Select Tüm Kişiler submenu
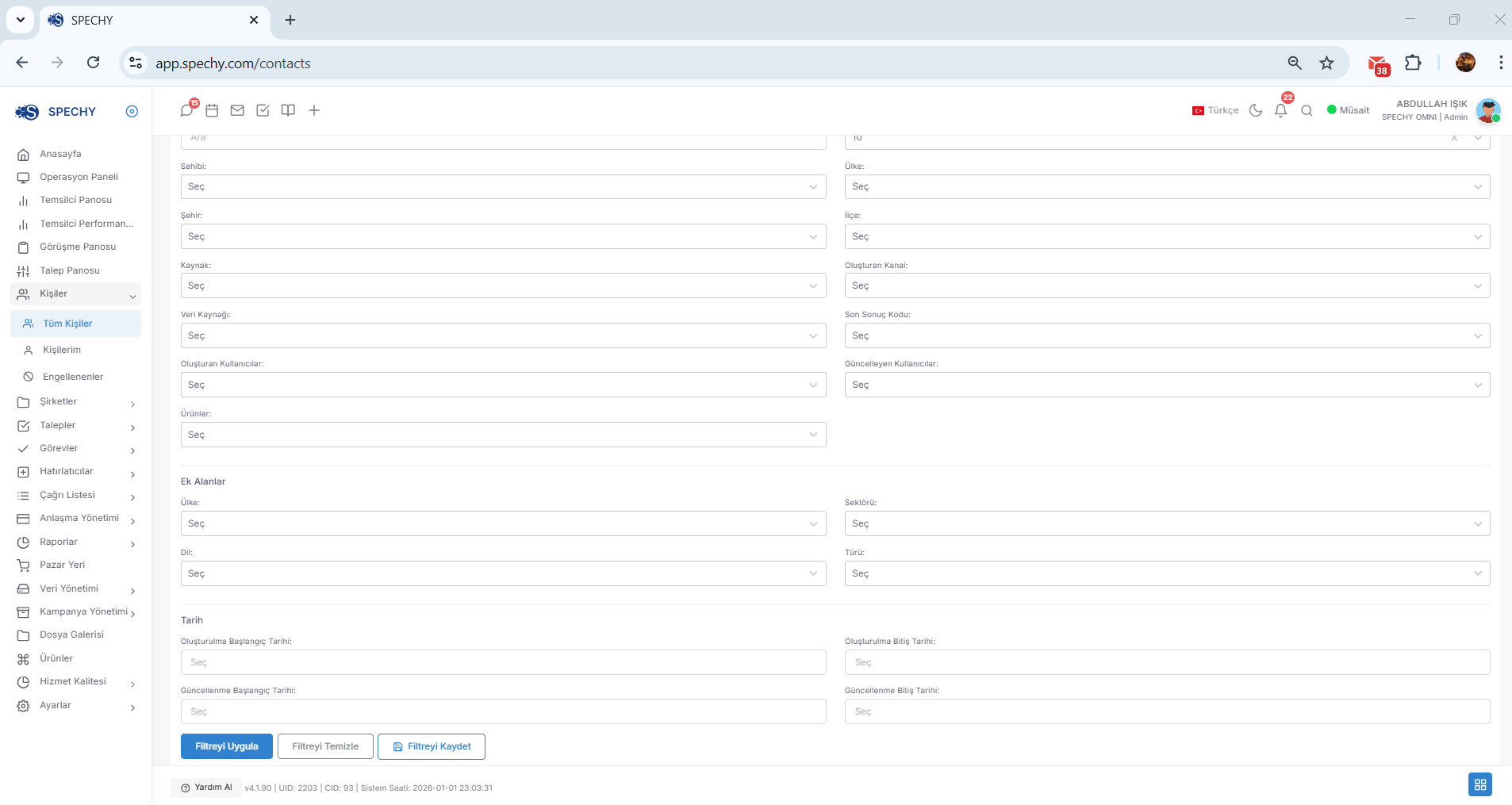Image resolution: width=1512 pixels, height=805 pixels. point(76,324)
